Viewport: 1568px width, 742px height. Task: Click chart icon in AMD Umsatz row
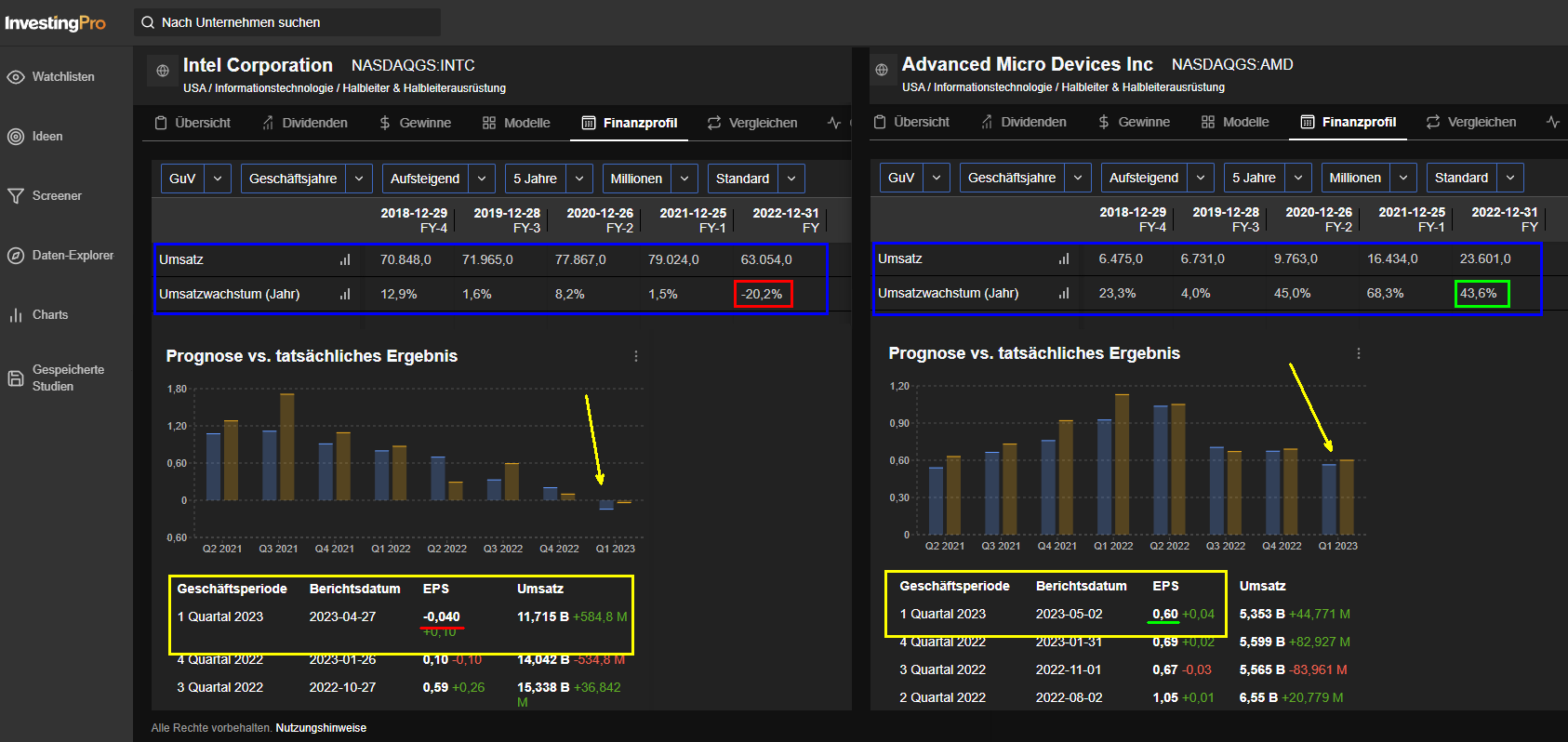click(x=1064, y=259)
